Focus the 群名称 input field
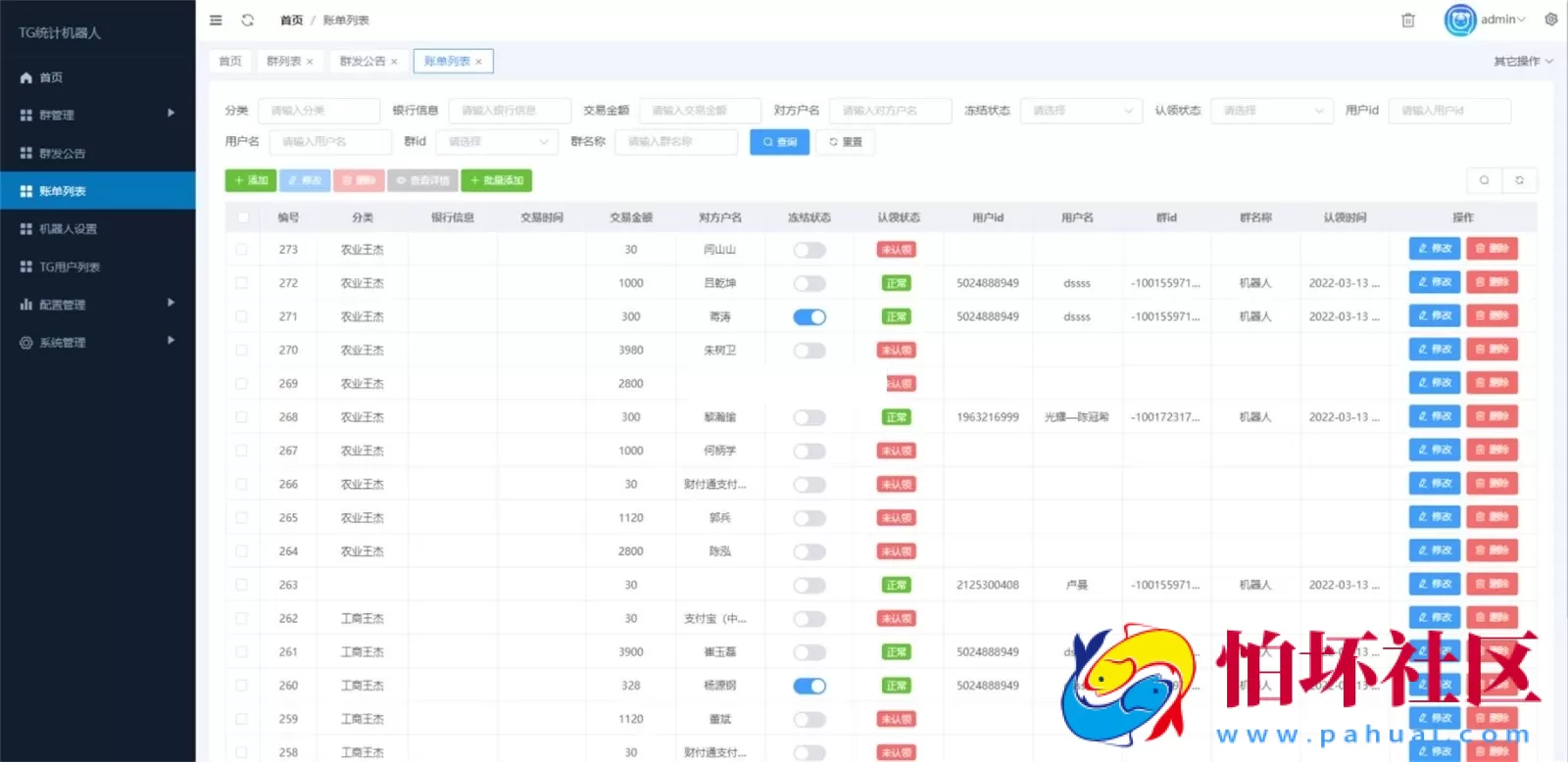Image resolution: width=1568 pixels, height=762 pixels. pyautogui.click(x=676, y=142)
